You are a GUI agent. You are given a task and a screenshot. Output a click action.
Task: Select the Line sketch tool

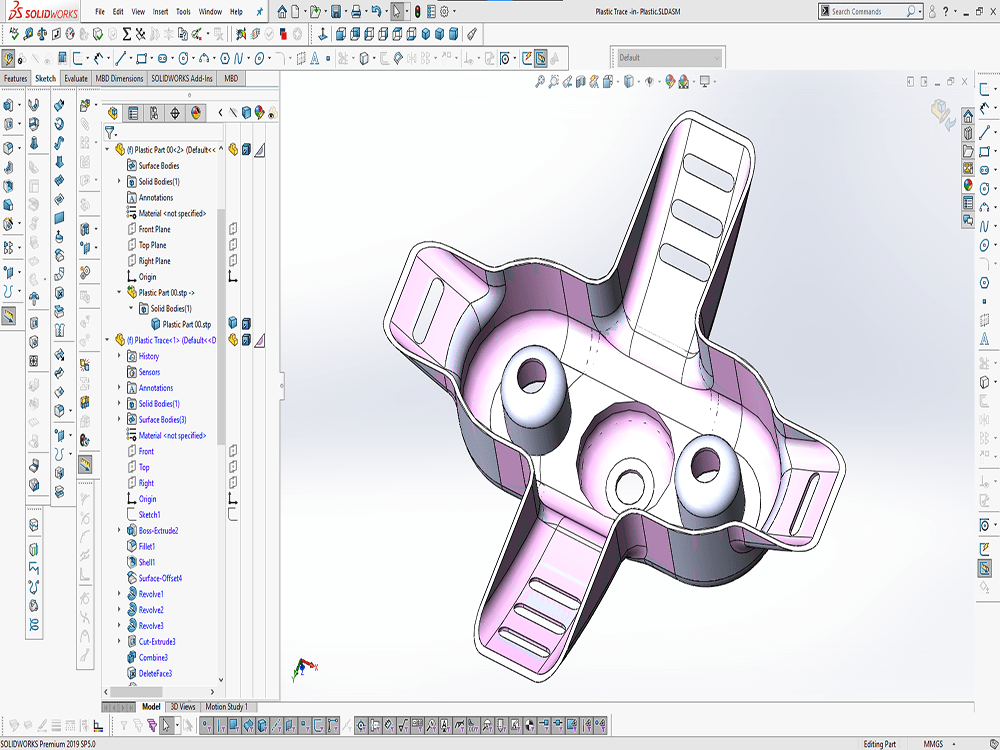[121, 59]
